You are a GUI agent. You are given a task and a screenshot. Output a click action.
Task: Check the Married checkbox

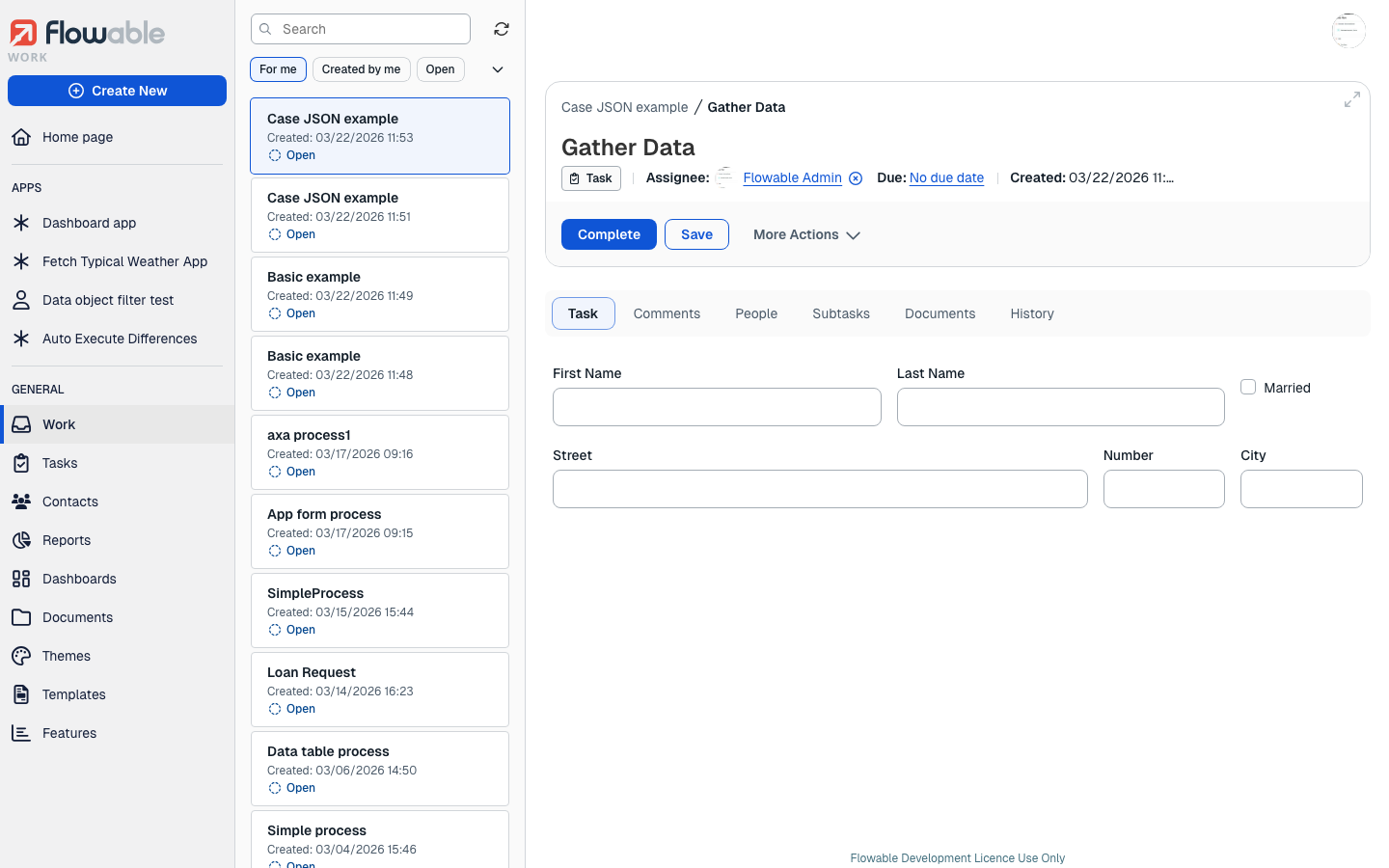click(1248, 386)
